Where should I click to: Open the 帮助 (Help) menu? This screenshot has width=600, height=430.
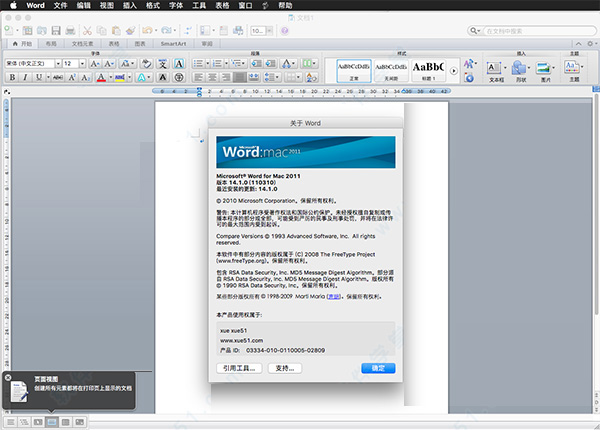click(x=285, y=5)
